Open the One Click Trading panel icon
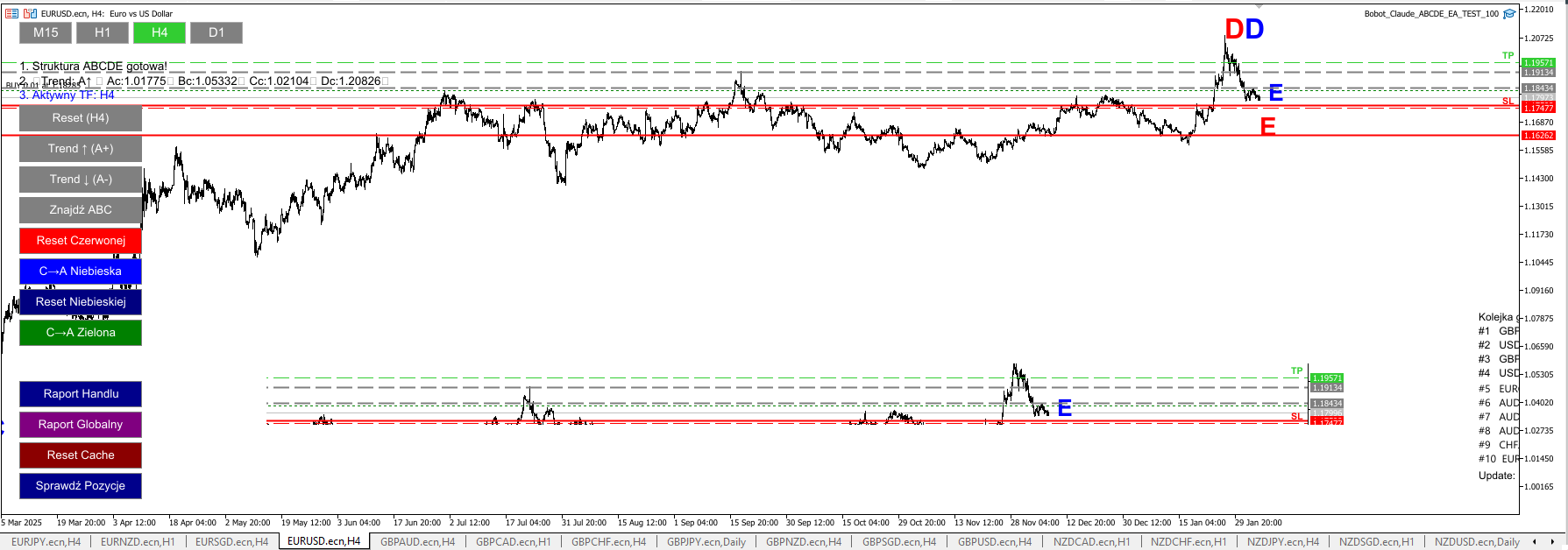1568x550 pixels. (11, 13)
